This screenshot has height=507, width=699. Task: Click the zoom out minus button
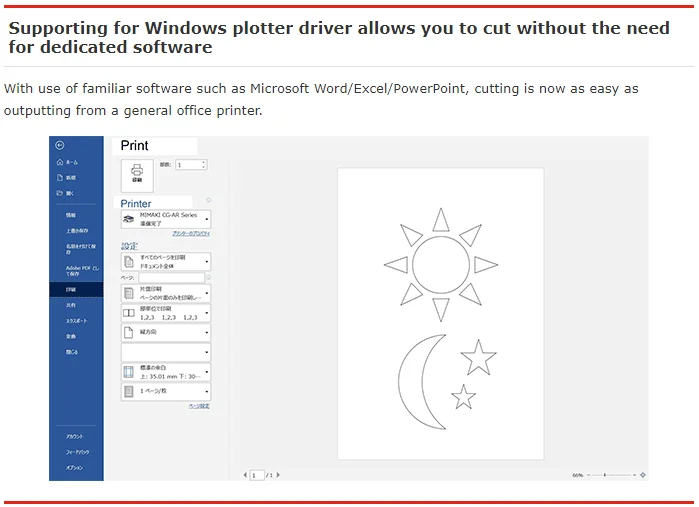coord(588,475)
